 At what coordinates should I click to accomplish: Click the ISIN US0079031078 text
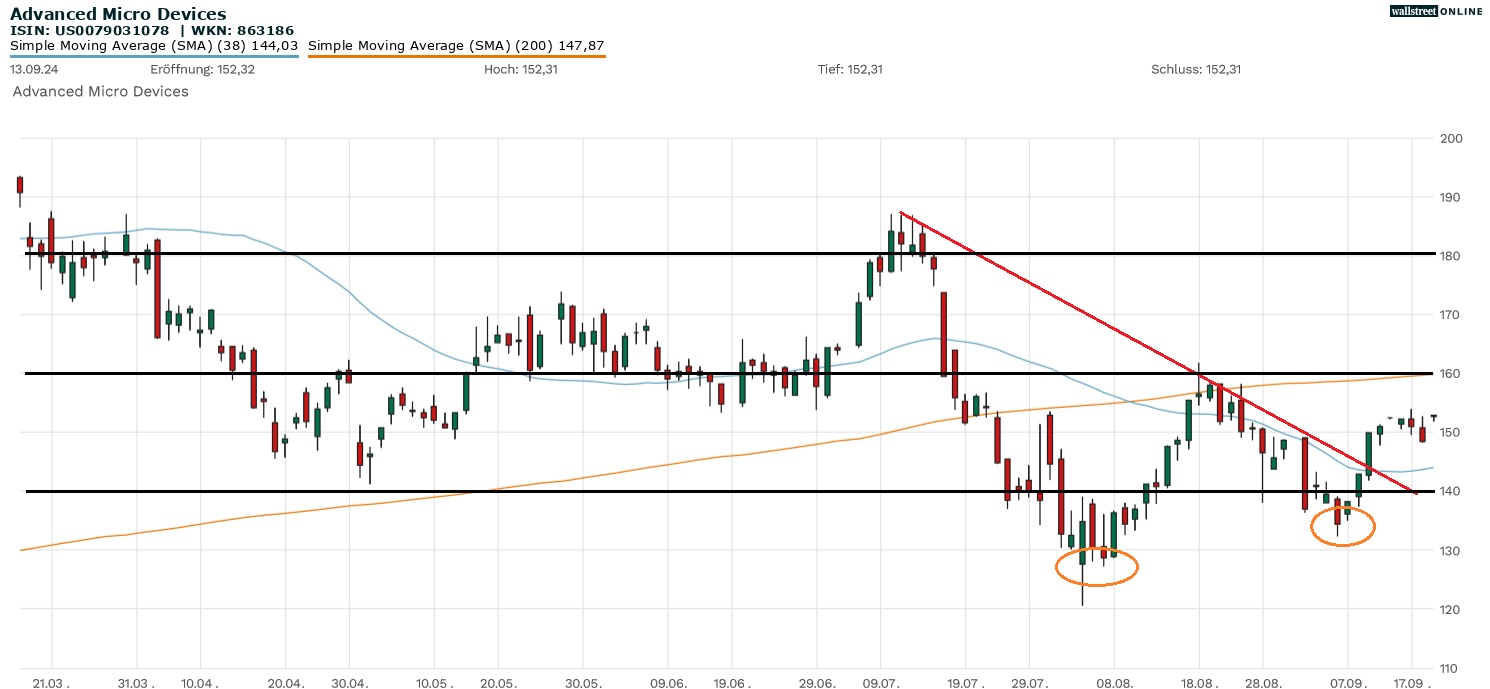click(89, 30)
